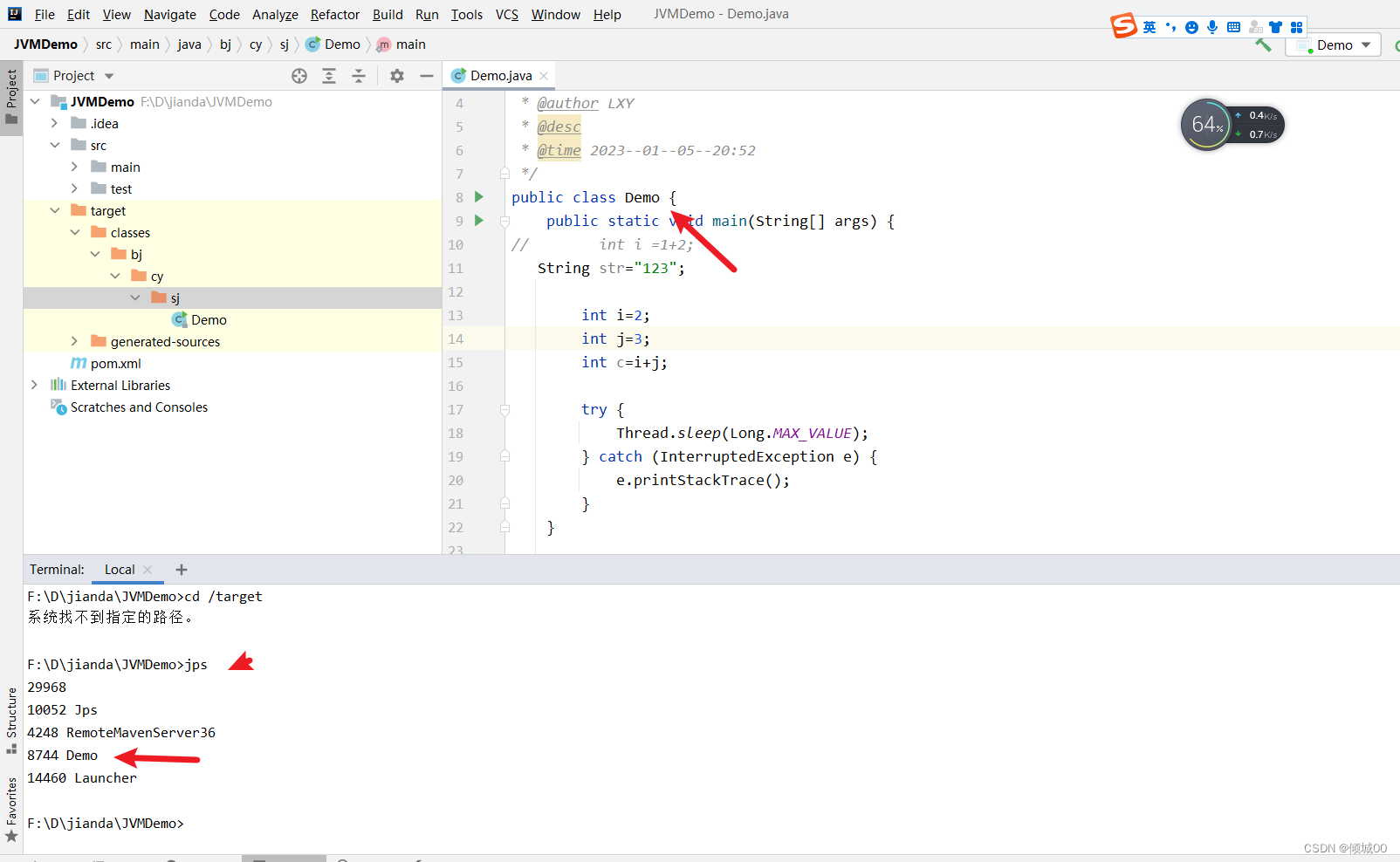Click JVMDemo in the navigation breadcrumb
The image size is (1400, 862).
[45, 44]
